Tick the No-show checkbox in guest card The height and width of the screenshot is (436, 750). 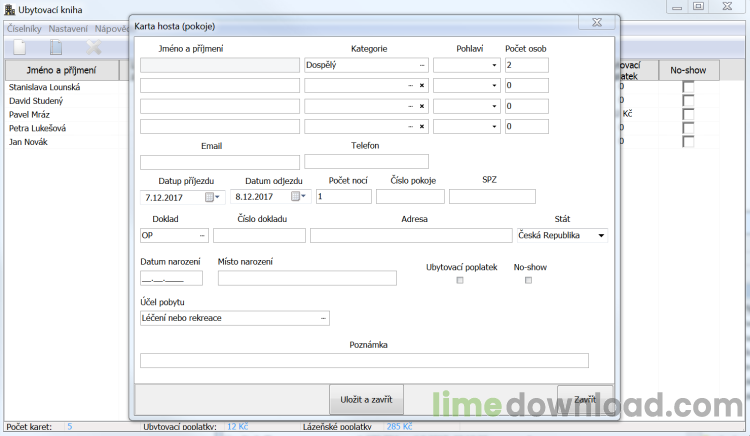pos(529,280)
